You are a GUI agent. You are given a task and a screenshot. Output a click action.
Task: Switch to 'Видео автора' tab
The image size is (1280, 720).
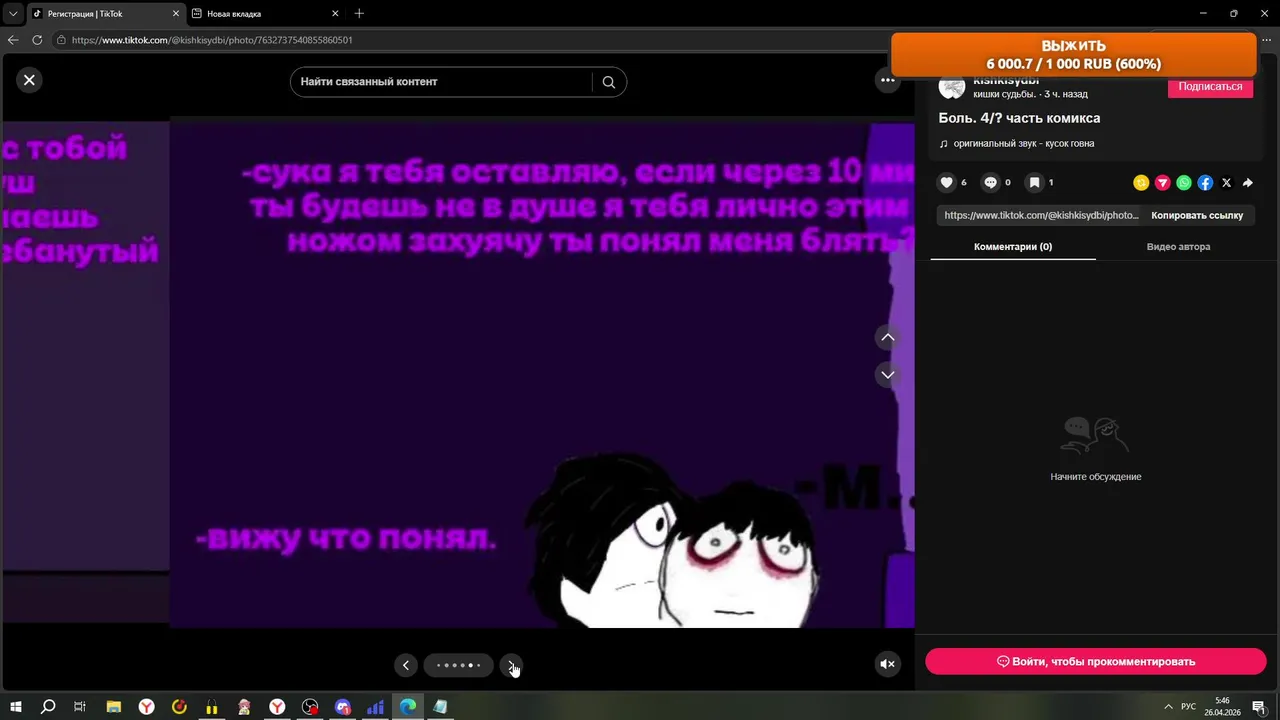click(1178, 247)
